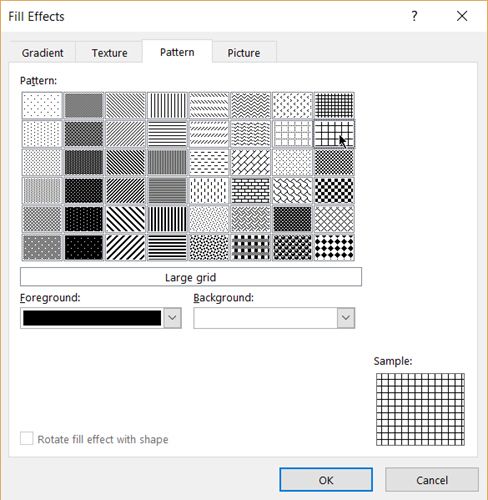Open the Foreground color dropdown arrow
This screenshot has height=500, width=488.
tap(172, 318)
